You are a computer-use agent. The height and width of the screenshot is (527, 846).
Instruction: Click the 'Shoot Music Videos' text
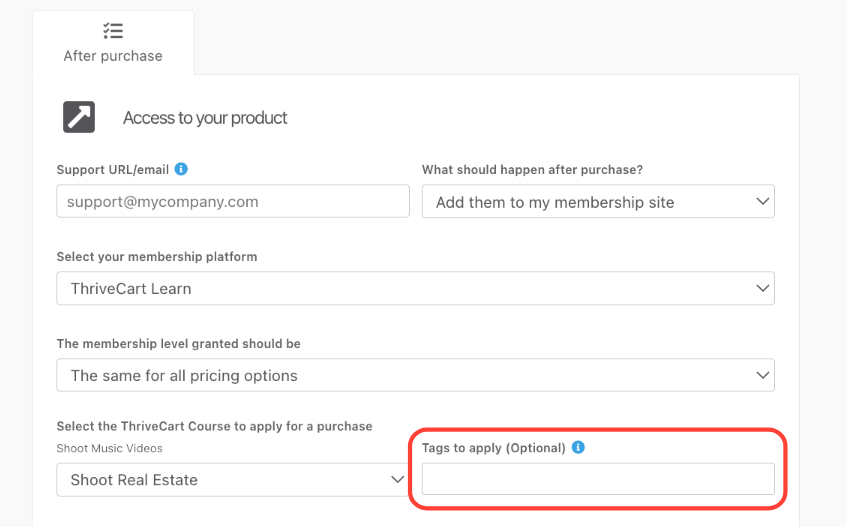click(109, 448)
